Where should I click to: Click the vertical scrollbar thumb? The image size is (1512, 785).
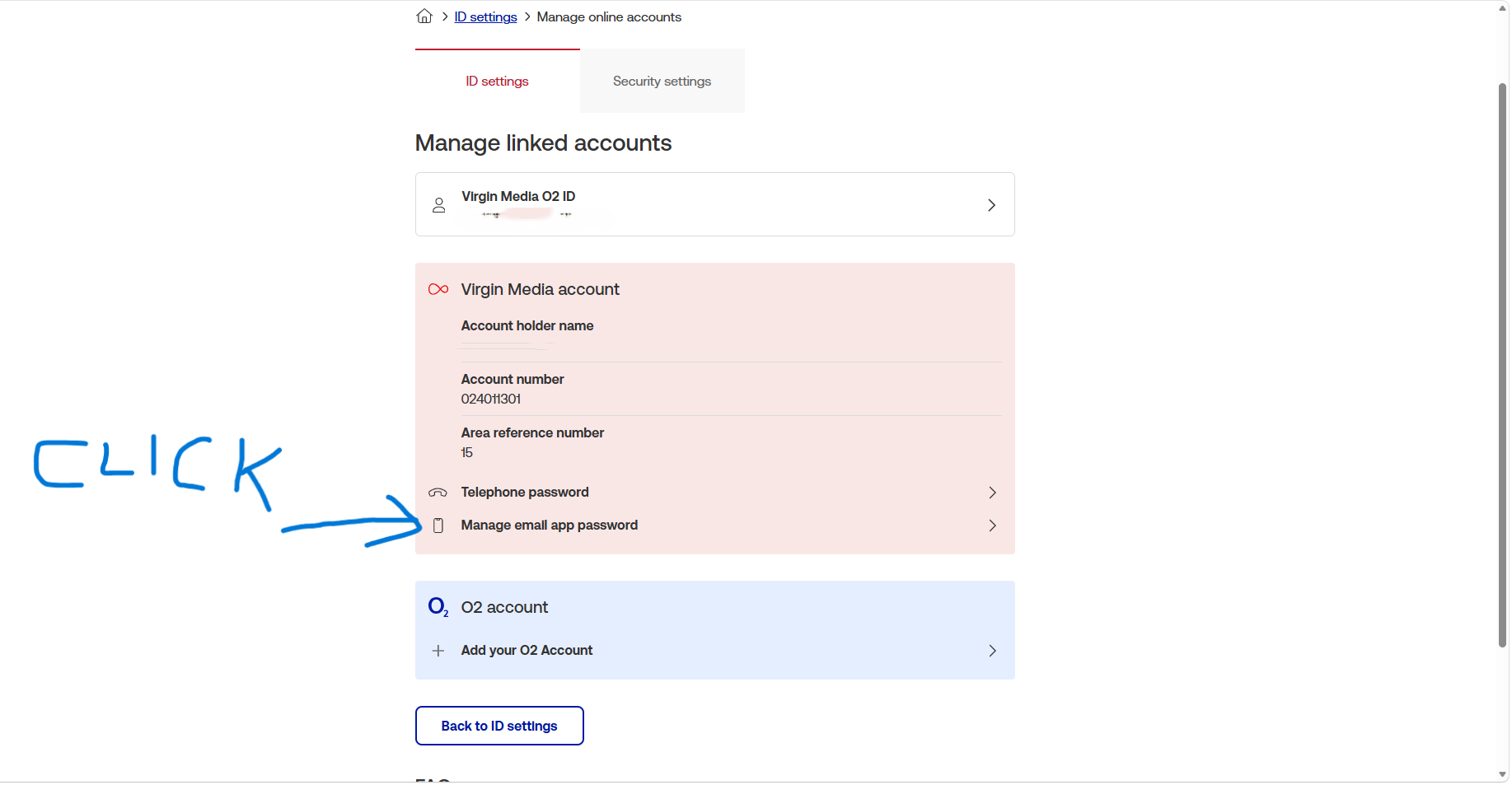coord(1502,365)
